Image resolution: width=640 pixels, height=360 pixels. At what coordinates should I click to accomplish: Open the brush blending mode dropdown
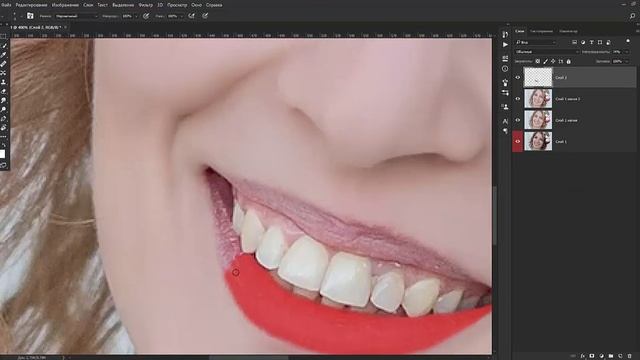click(76, 16)
